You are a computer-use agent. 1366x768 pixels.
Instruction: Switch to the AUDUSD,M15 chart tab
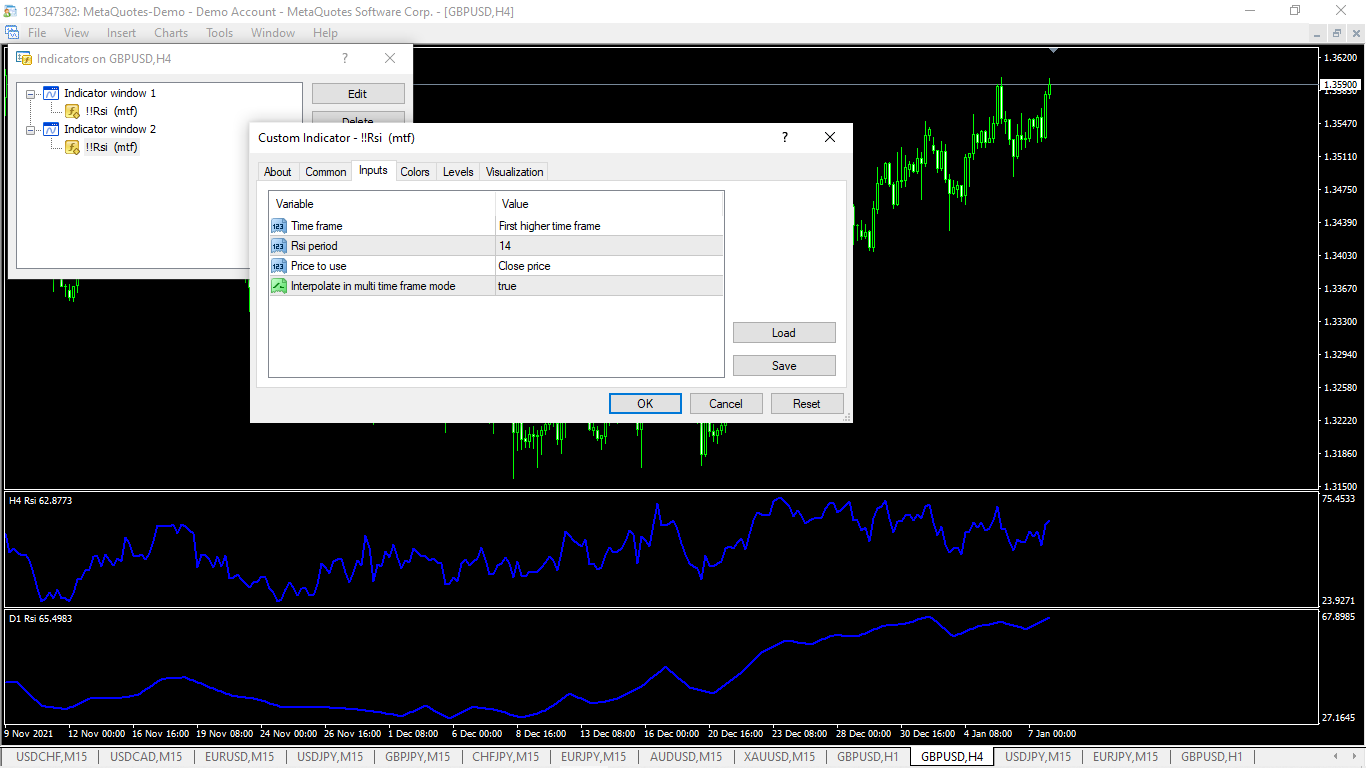pyautogui.click(x=686, y=757)
